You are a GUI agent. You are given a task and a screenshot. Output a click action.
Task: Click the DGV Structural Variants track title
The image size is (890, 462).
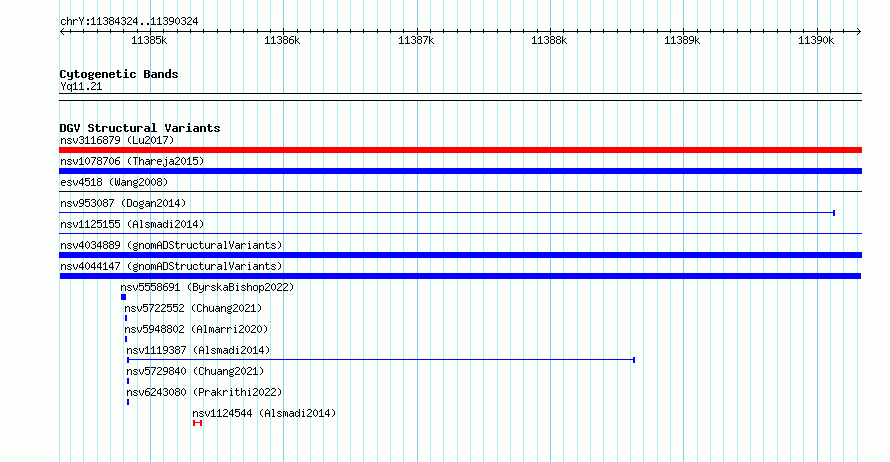click(x=140, y=128)
